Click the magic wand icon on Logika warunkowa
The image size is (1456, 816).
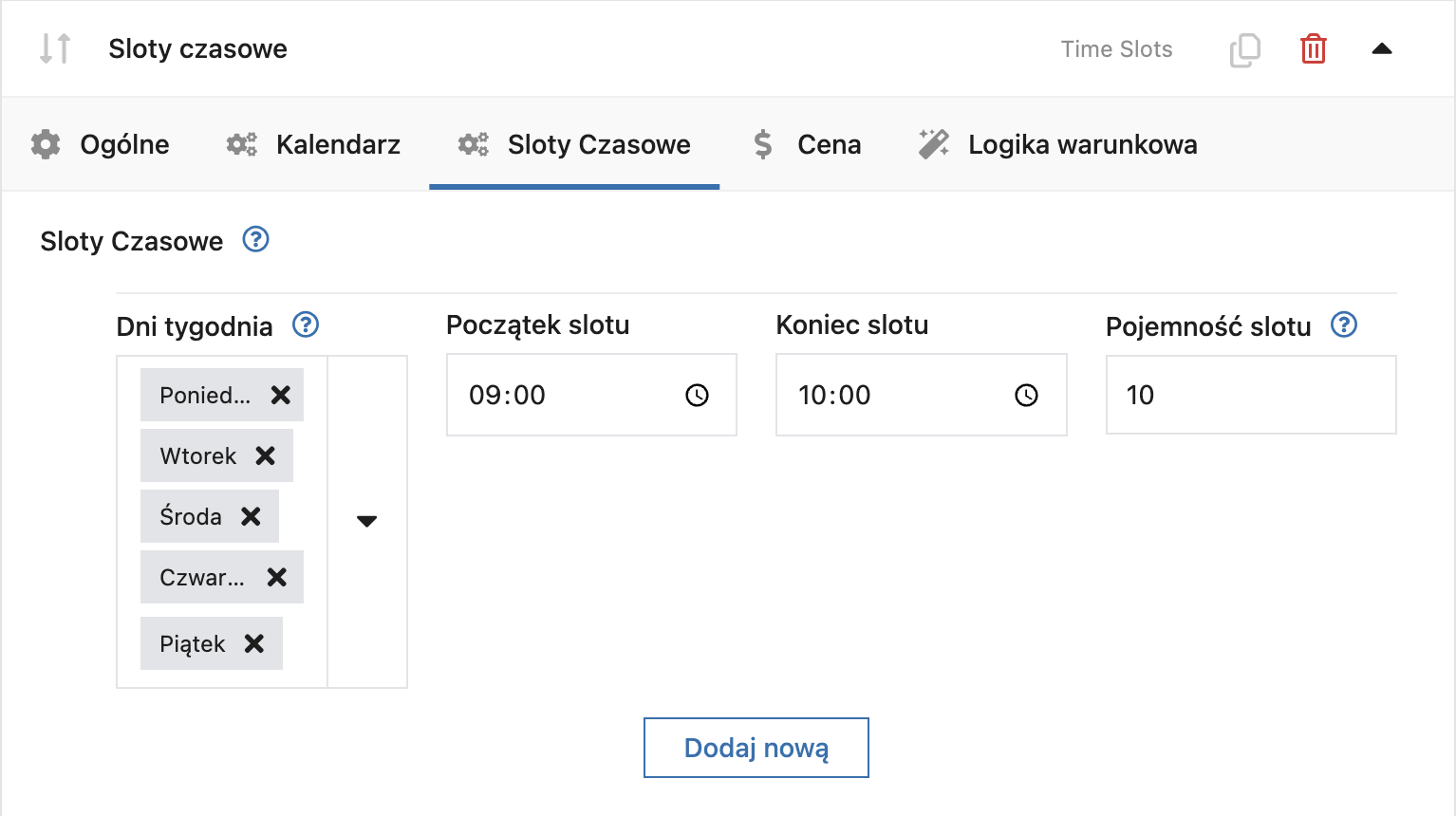(933, 143)
